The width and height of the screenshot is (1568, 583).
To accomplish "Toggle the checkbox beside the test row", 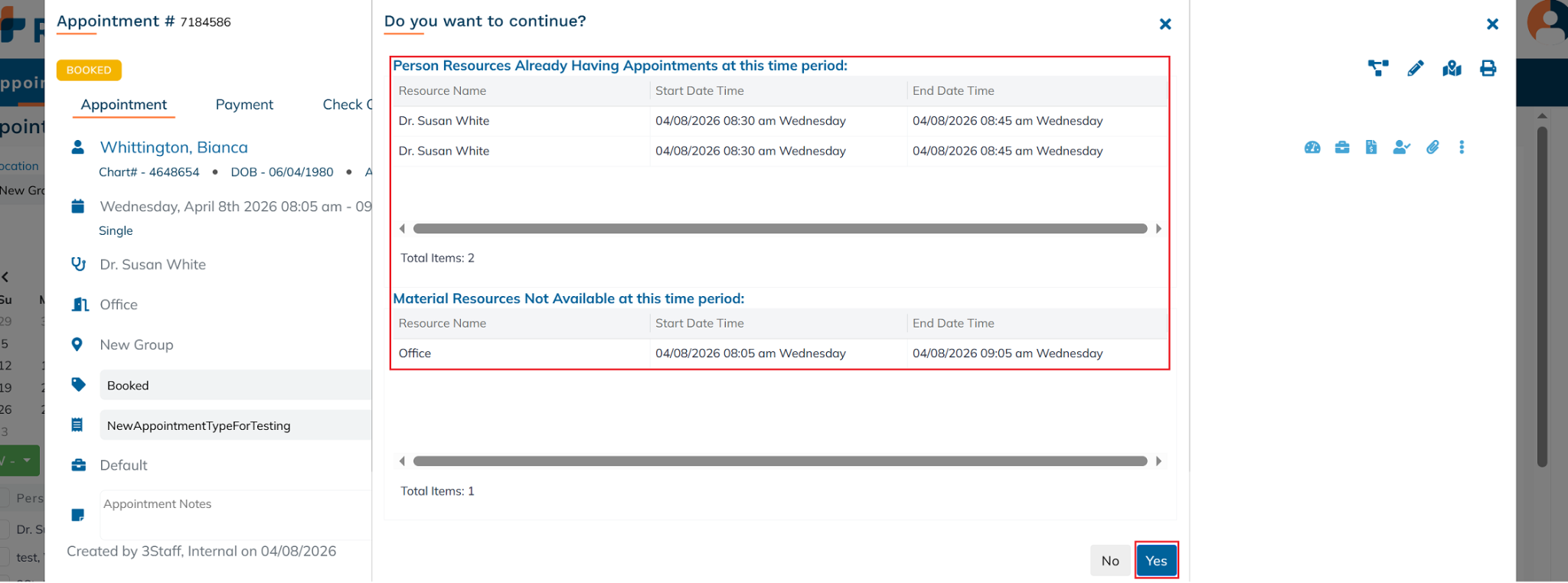I will tap(4, 557).
